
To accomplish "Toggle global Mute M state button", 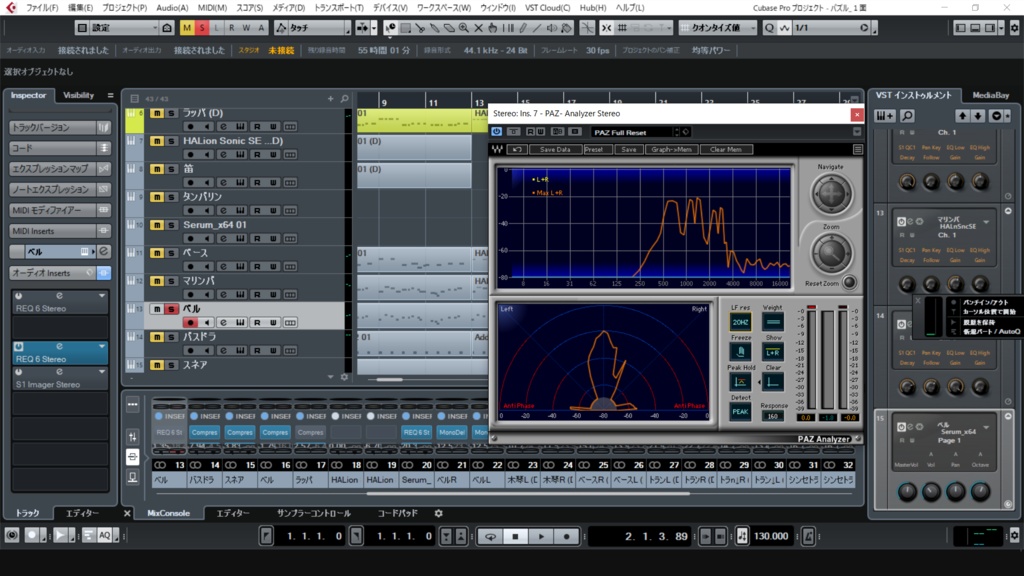I will coord(187,28).
